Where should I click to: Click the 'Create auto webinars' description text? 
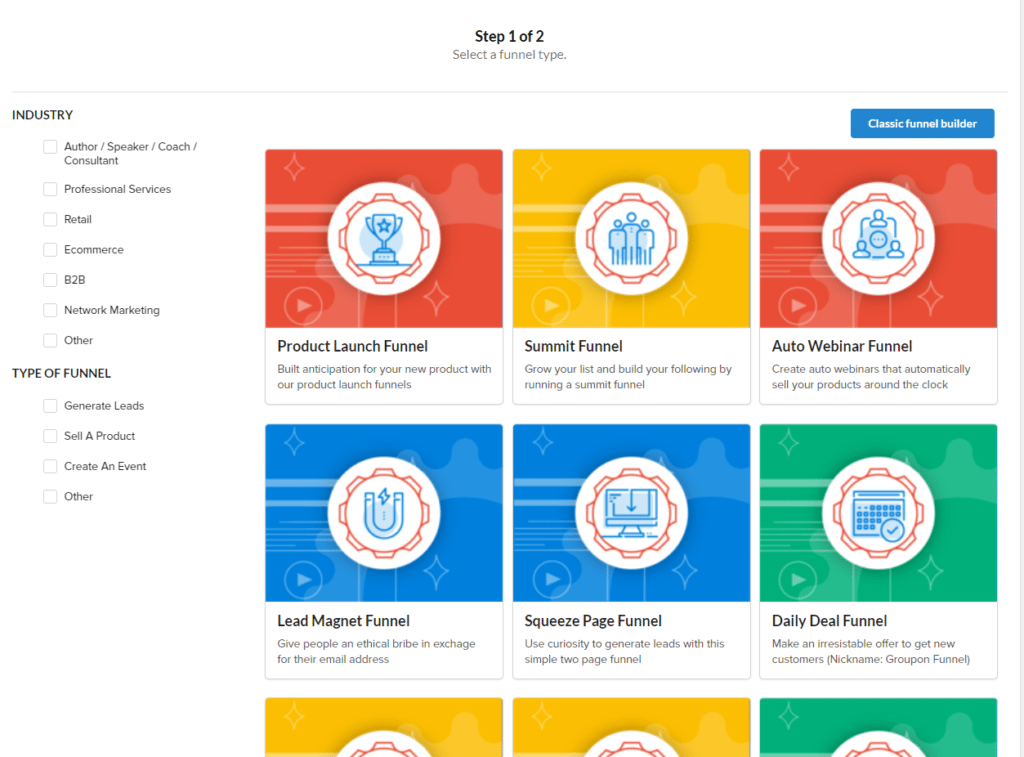871,377
